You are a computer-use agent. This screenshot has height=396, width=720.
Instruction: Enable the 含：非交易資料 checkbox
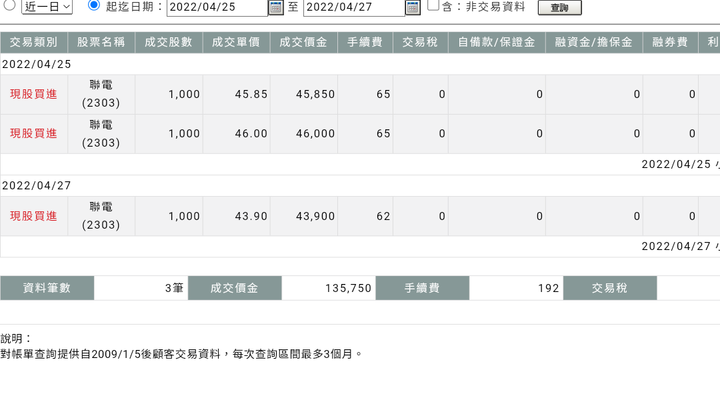(x=433, y=5)
